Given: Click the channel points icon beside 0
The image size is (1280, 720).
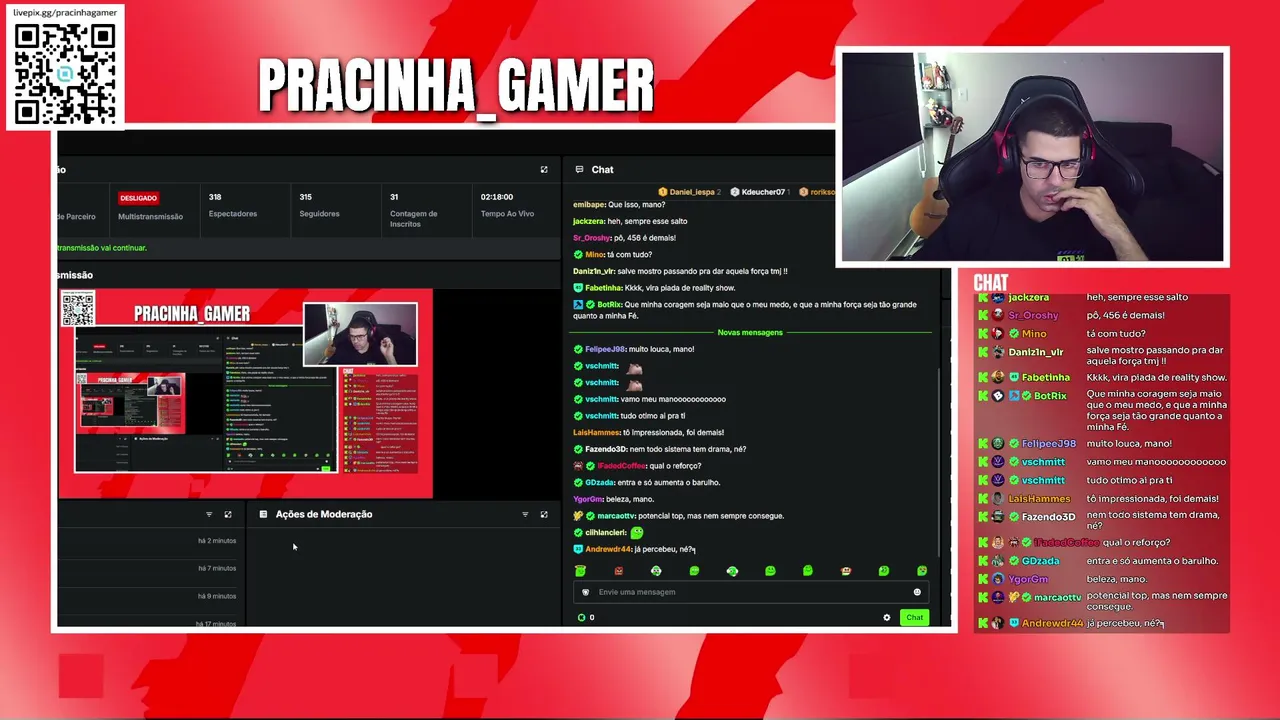Looking at the screenshot, I should coord(581,618).
